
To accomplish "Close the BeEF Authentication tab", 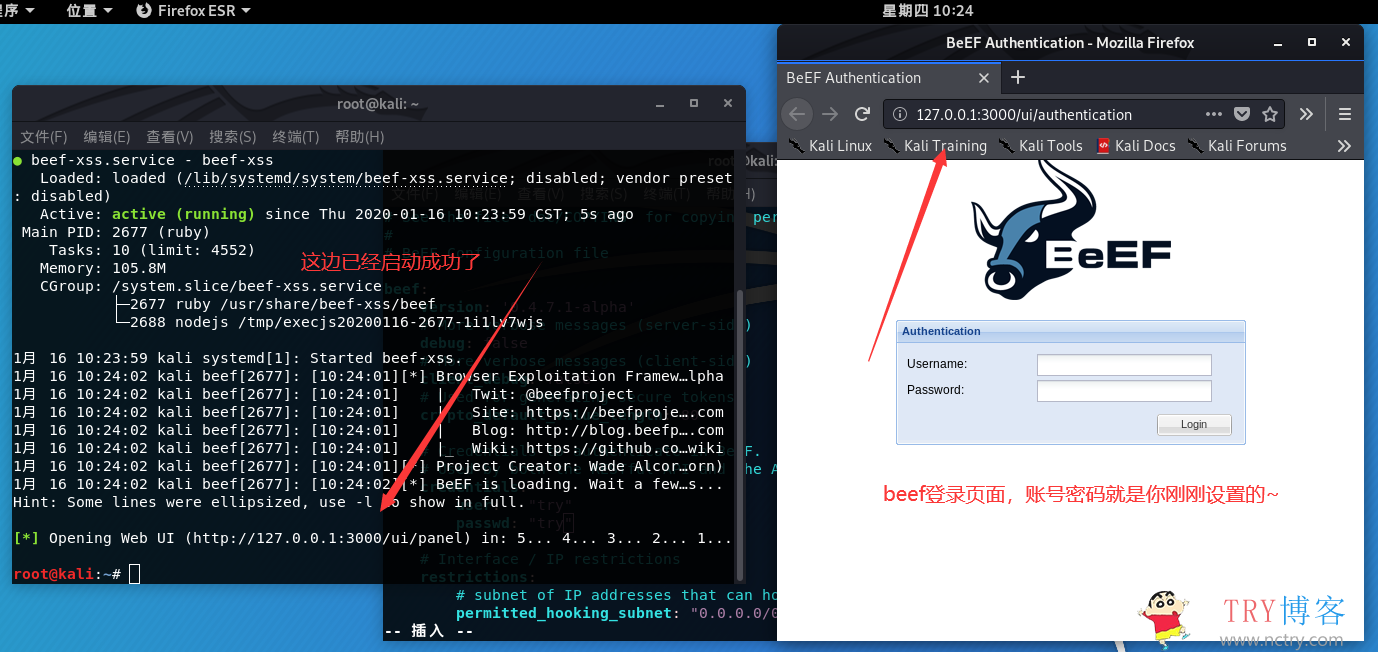I will 984,78.
